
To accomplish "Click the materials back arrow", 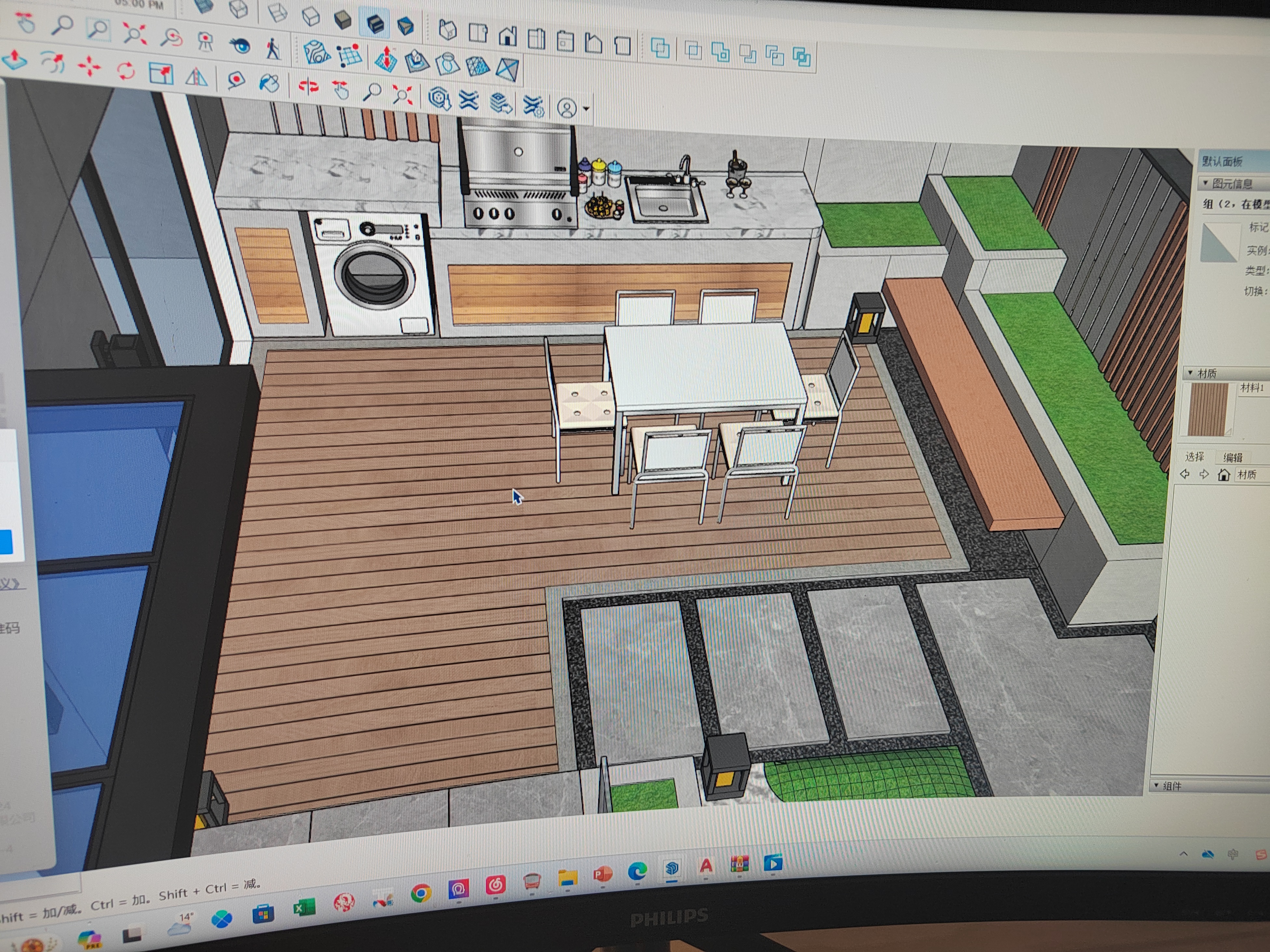I will click(x=1184, y=474).
